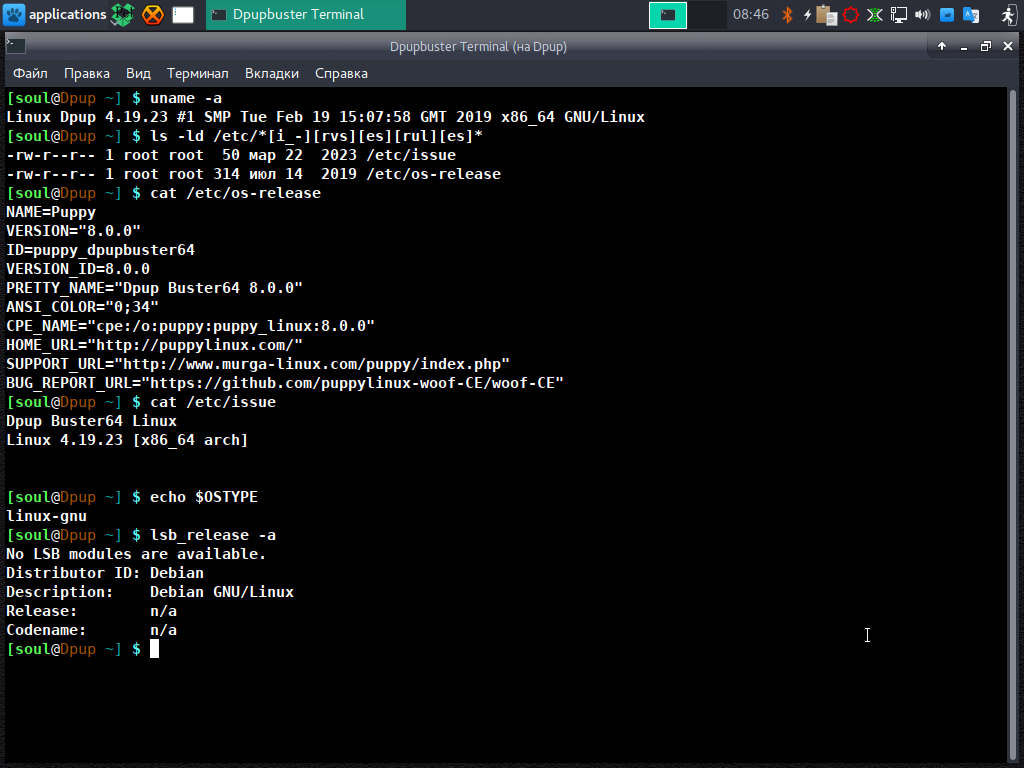Click the 'CPE_NAME' line

click(x=190, y=326)
